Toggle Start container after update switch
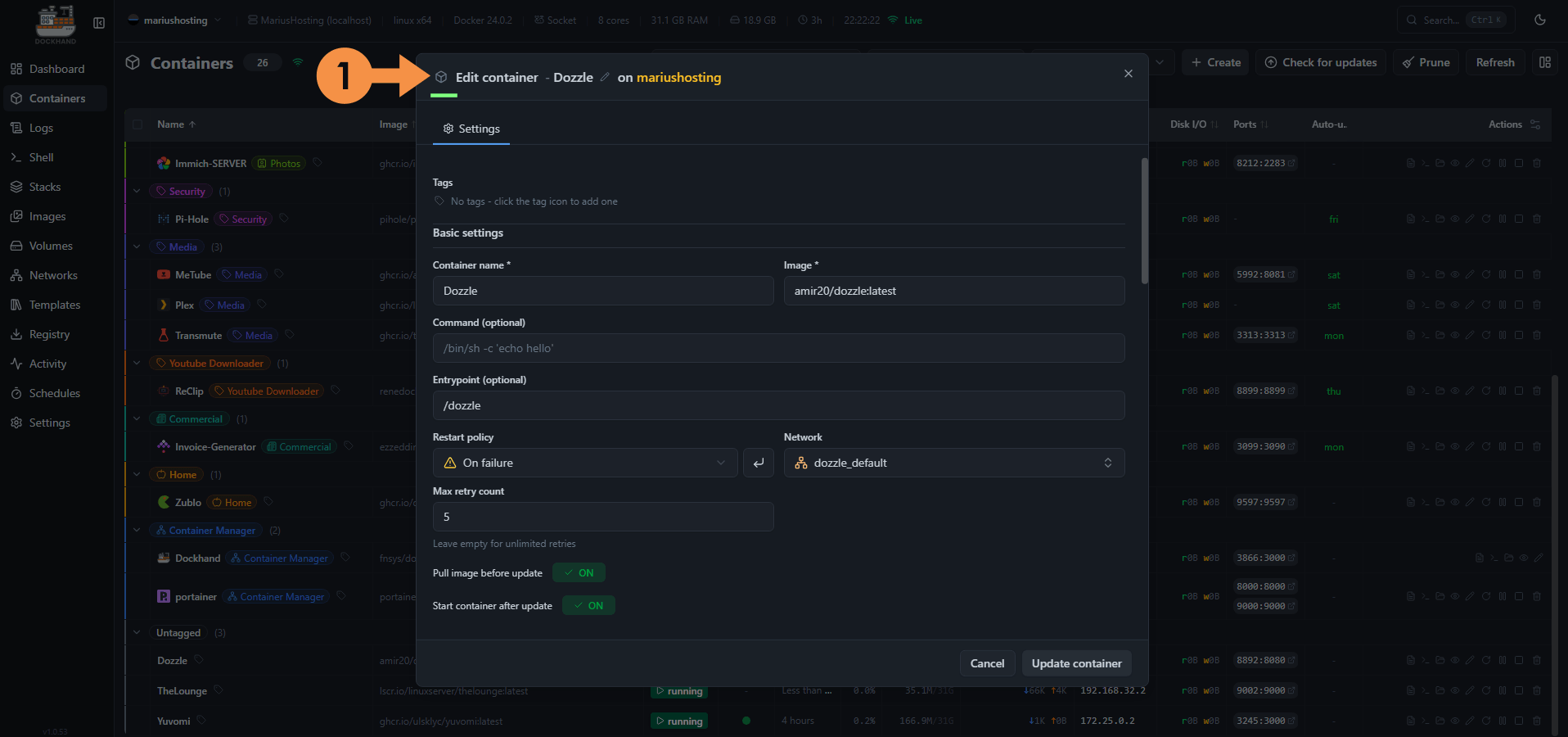This screenshot has height=737, width=1568. pyautogui.click(x=588, y=605)
